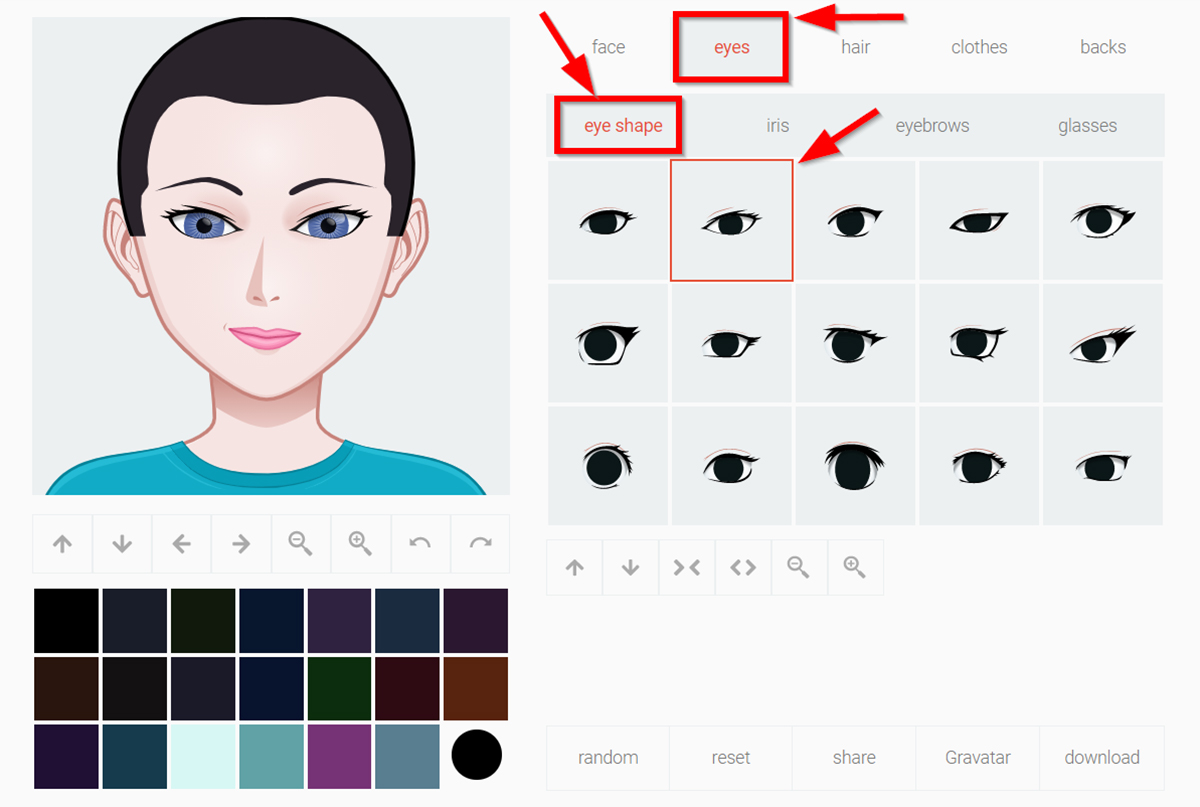Switch to the glasses options

coord(1087,125)
